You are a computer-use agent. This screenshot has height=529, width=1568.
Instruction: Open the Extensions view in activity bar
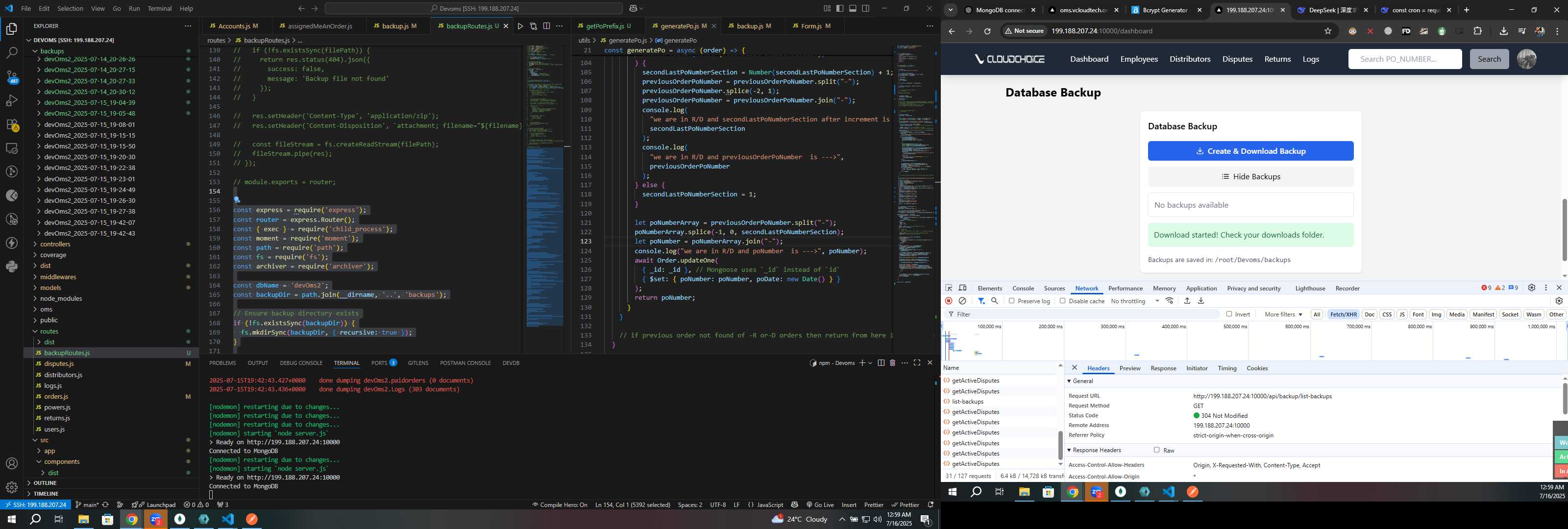pos(12,124)
